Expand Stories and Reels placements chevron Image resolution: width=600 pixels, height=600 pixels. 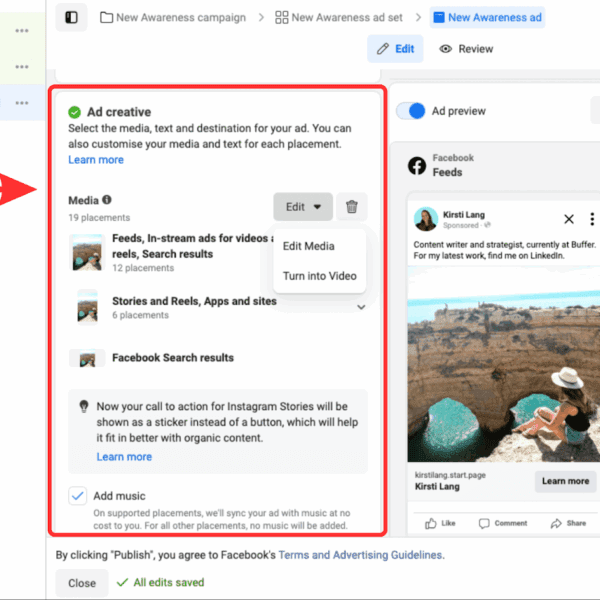(361, 307)
